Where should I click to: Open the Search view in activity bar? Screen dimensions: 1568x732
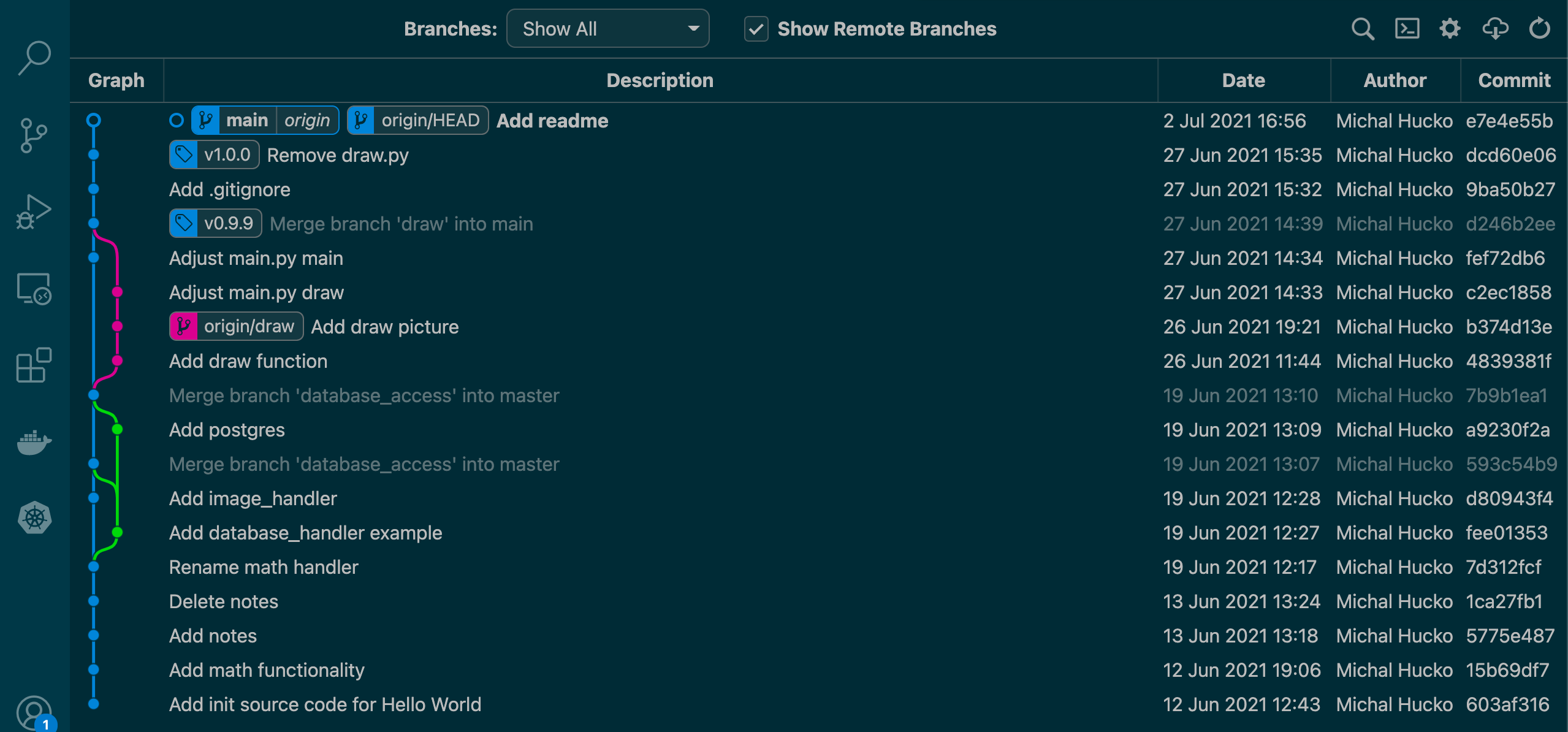pyautogui.click(x=34, y=58)
